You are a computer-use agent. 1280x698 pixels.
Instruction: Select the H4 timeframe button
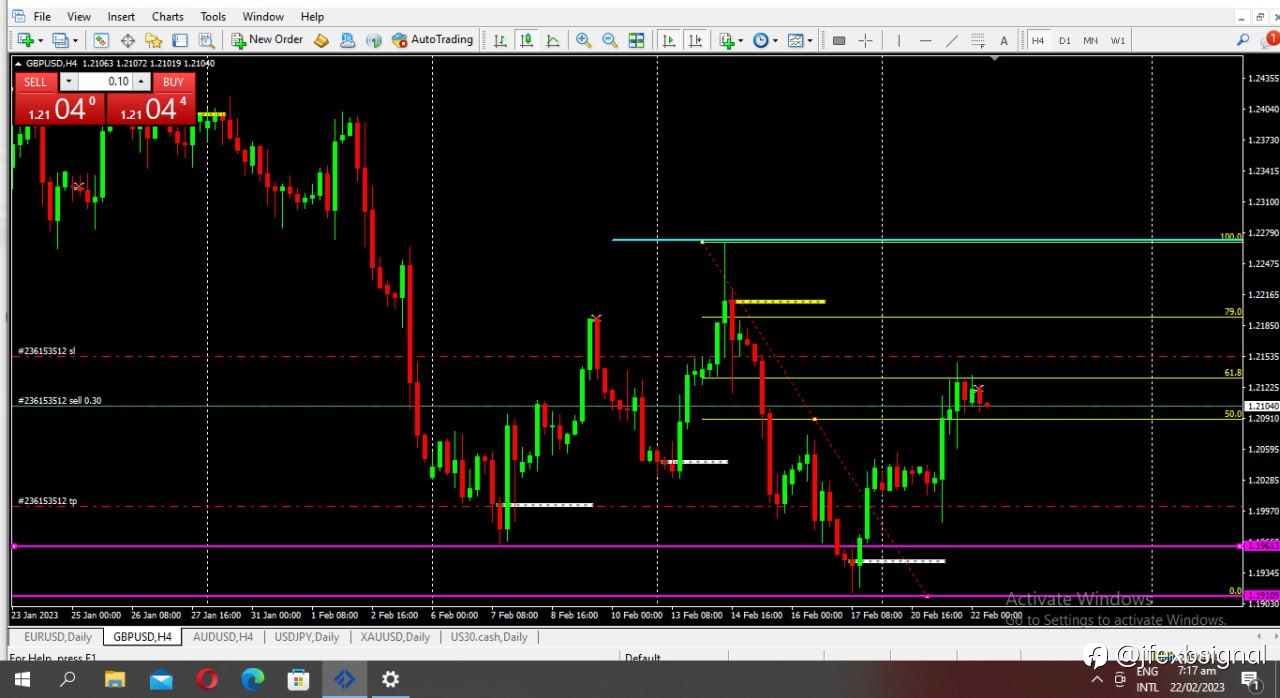1038,40
